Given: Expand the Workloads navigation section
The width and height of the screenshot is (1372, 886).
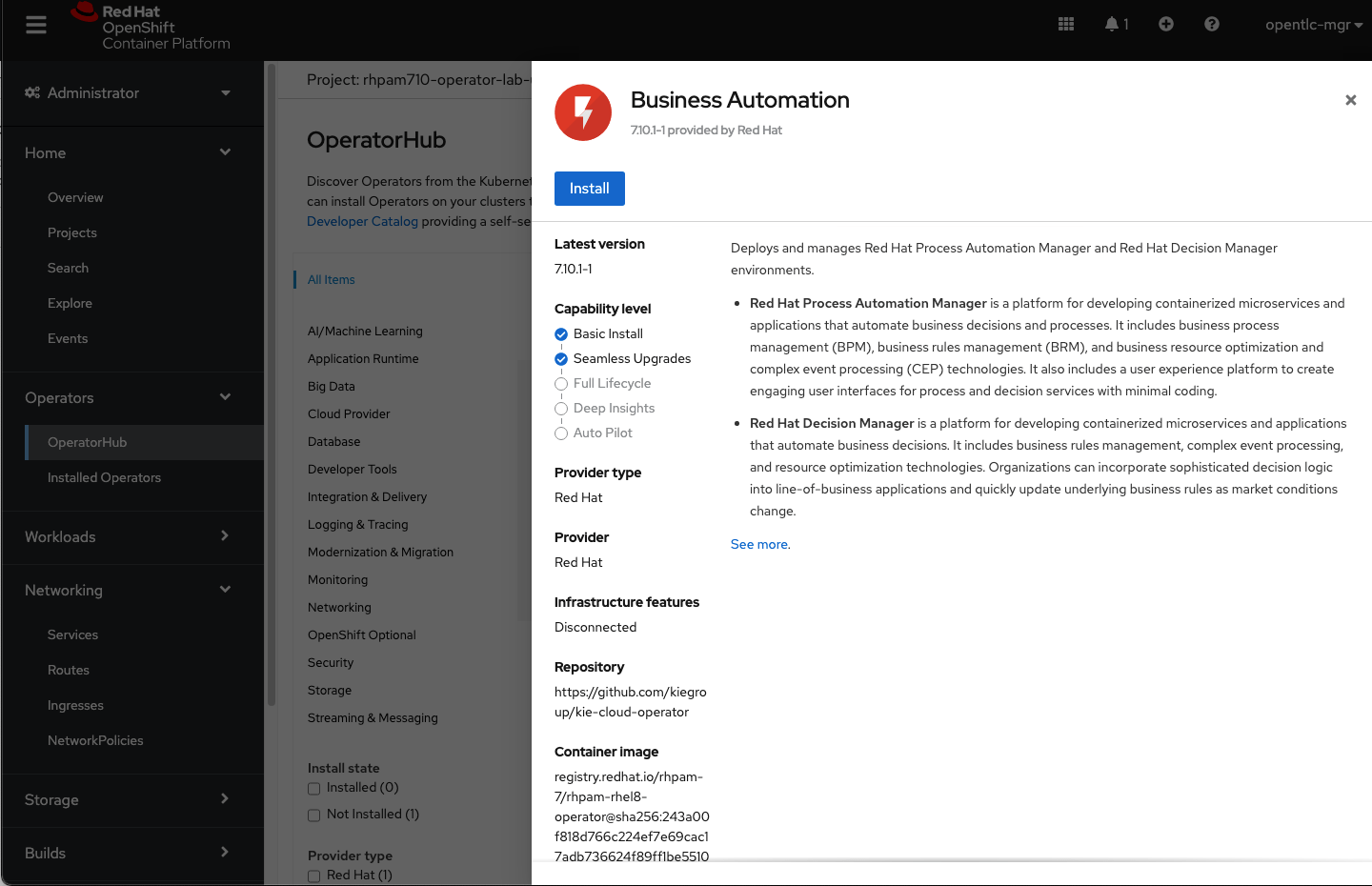Looking at the screenshot, I should click(131, 536).
